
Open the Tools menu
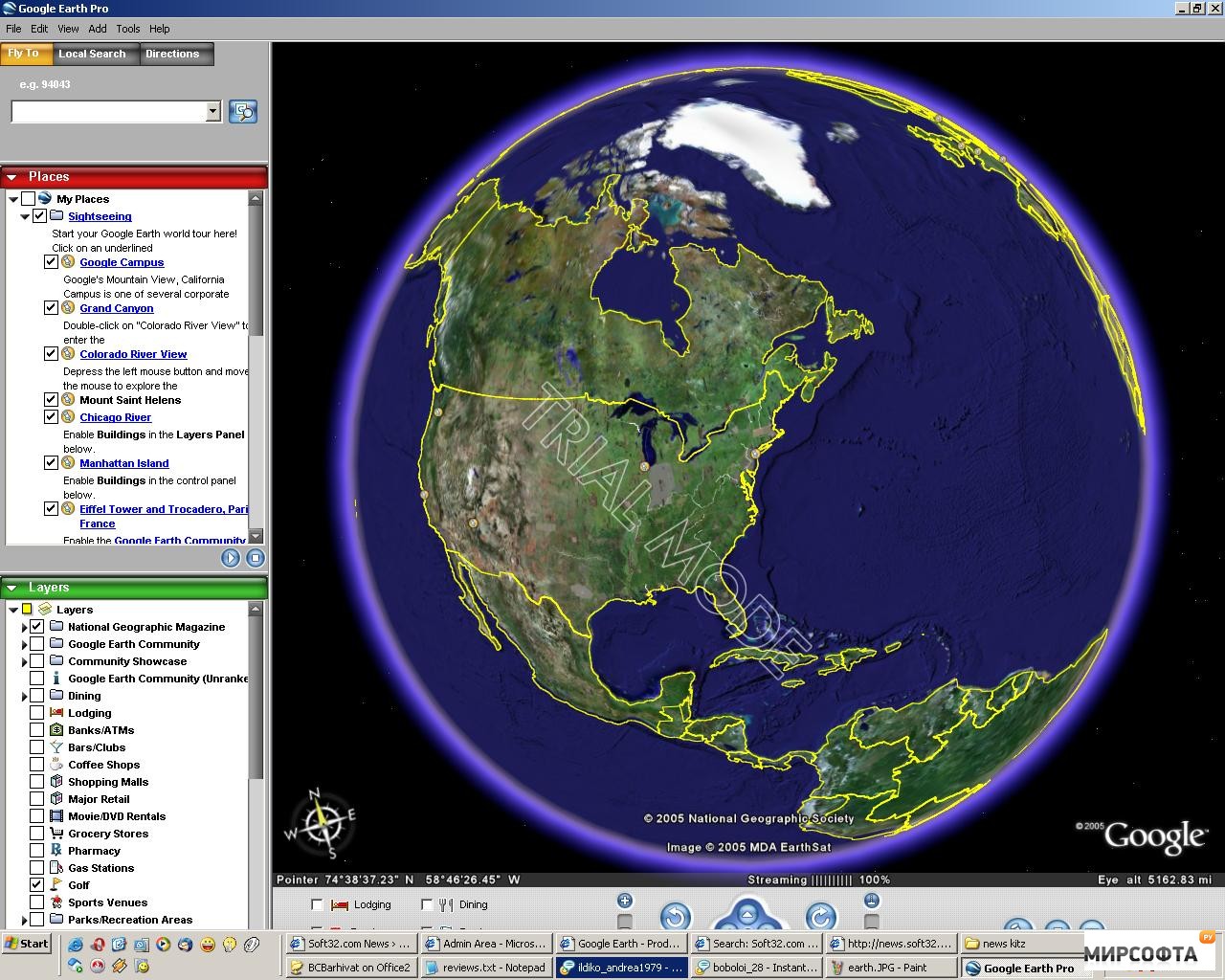point(128,29)
